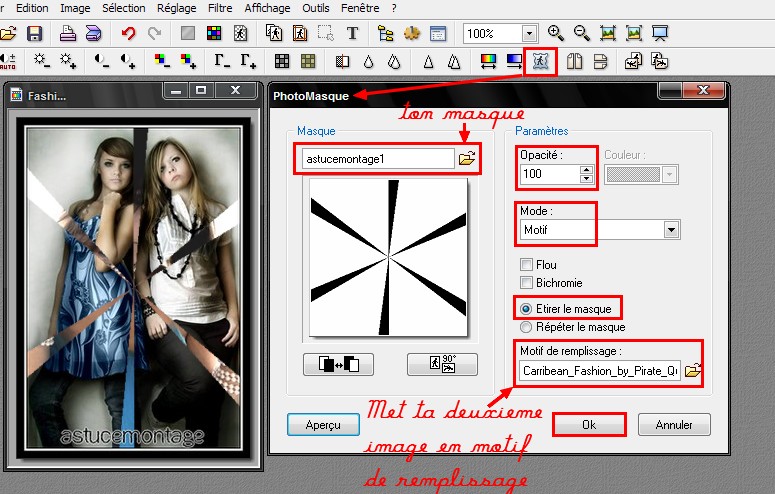Click the double-drop blur icon
The height and width of the screenshot is (494, 775).
[x=394, y=61]
